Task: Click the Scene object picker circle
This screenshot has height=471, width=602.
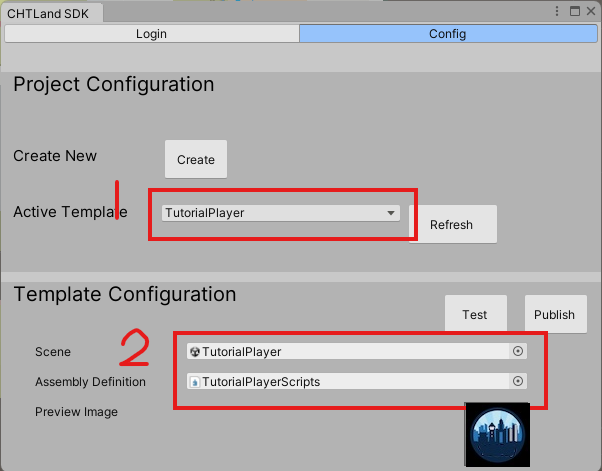Action: [518, 351]
